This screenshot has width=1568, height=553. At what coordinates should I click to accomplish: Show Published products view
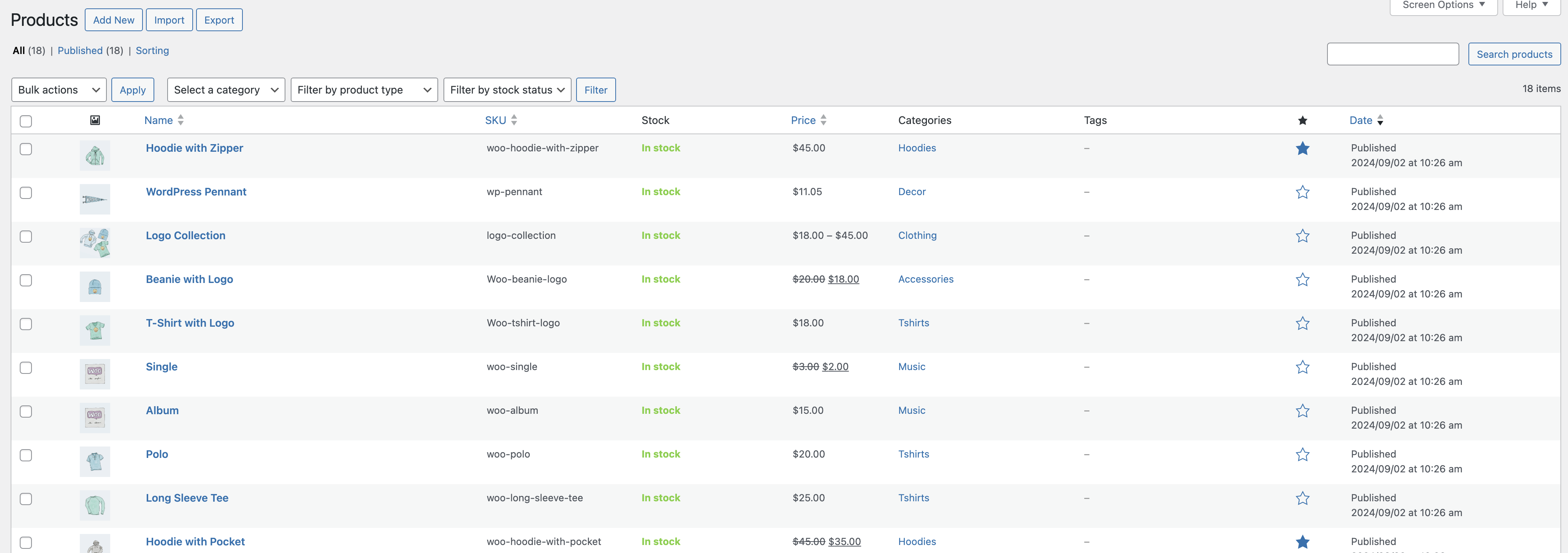pyautogui.click(x=80, y=51)
